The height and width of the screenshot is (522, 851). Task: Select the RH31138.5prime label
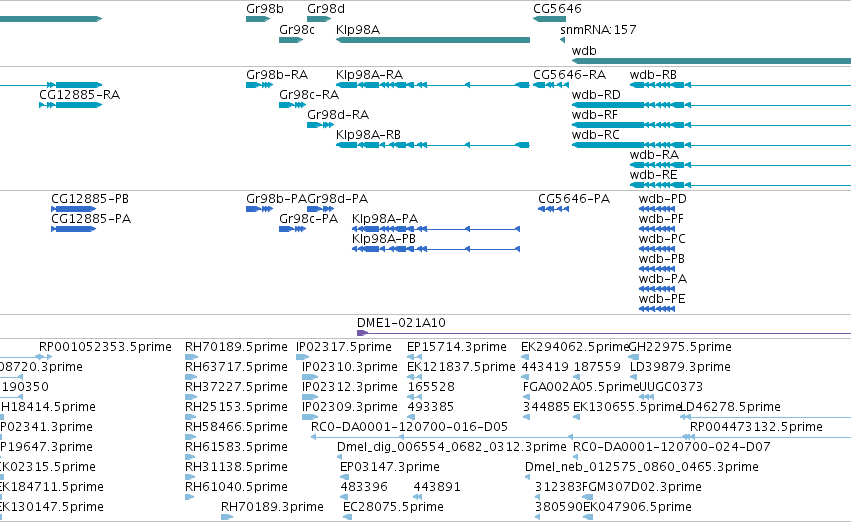click(236, 467)
